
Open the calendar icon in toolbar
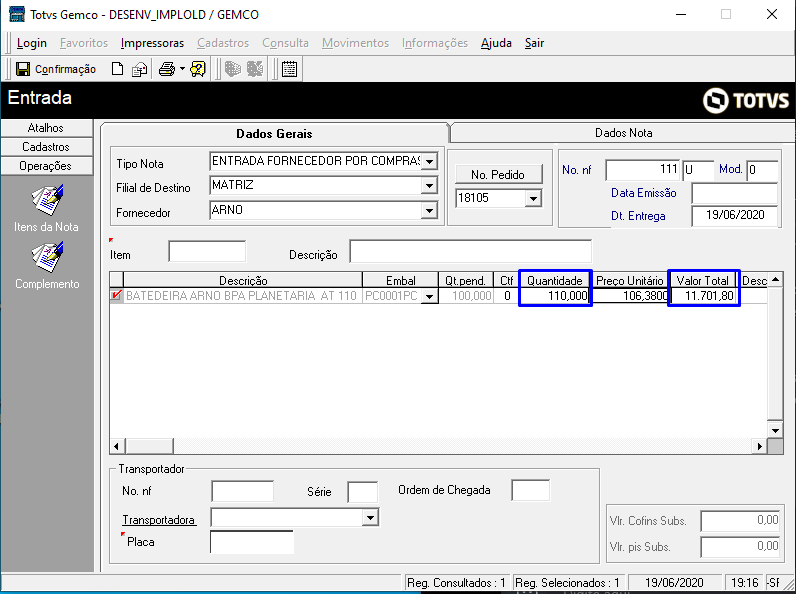coord(289,69)
